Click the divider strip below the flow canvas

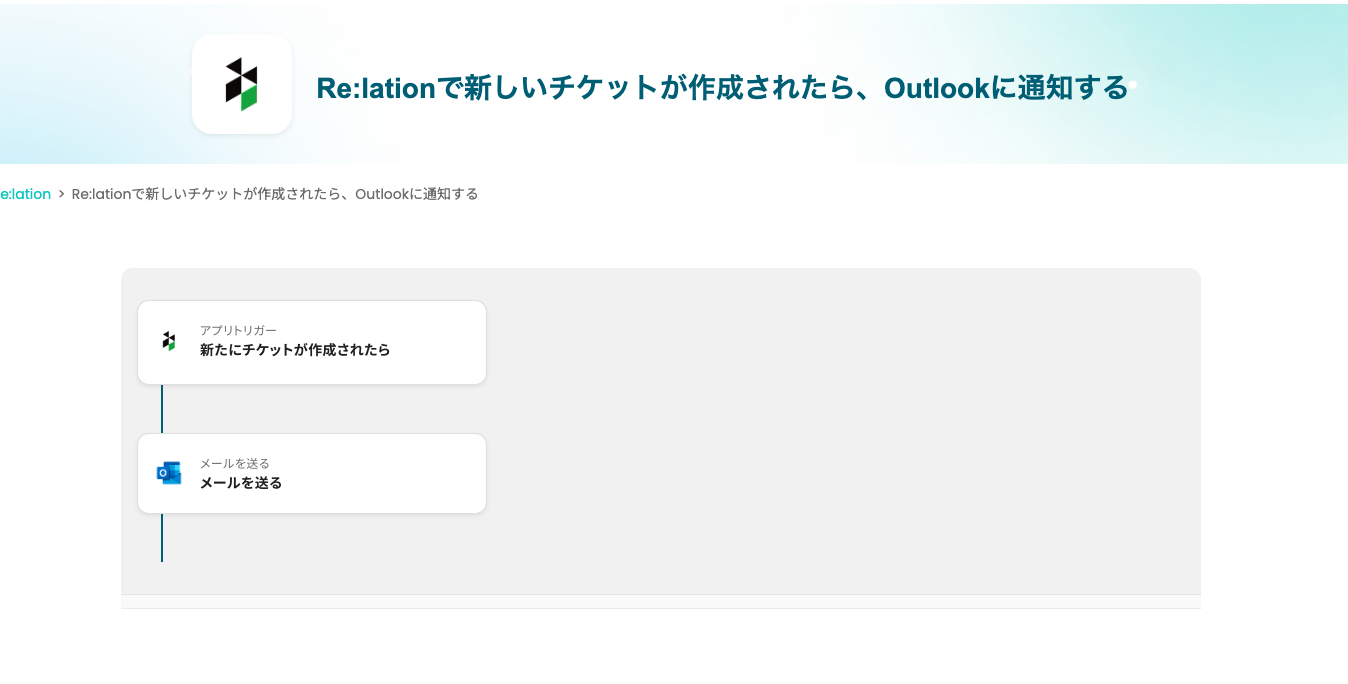point(660,601)
